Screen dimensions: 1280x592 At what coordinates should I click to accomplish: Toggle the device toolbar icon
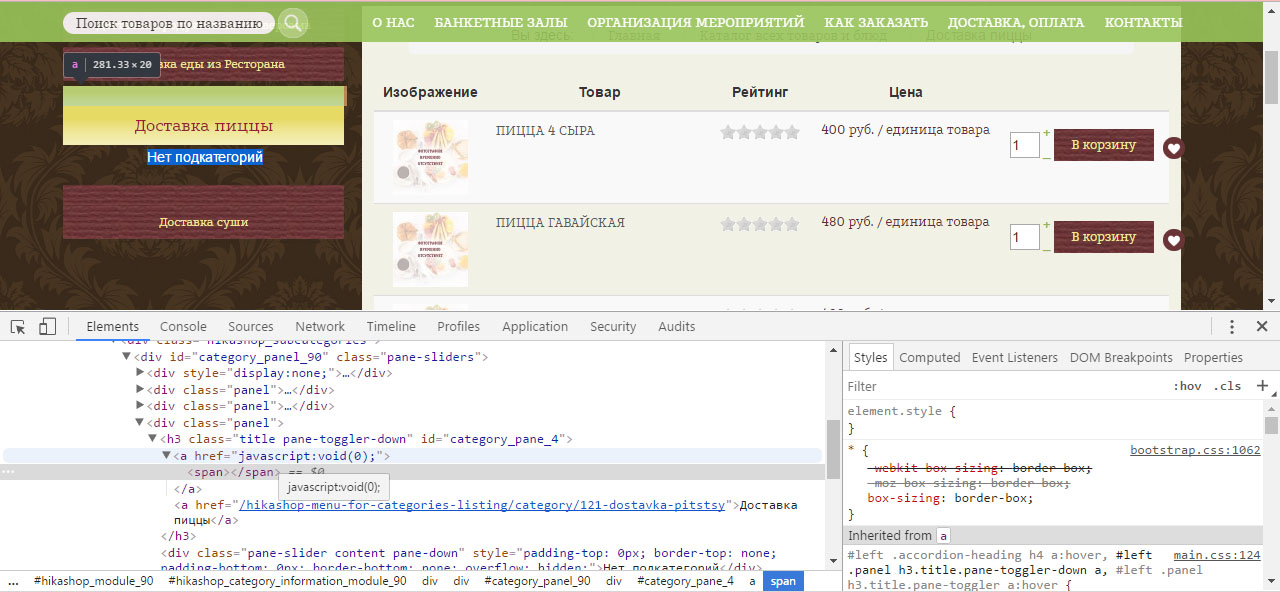tap(48, 327)
